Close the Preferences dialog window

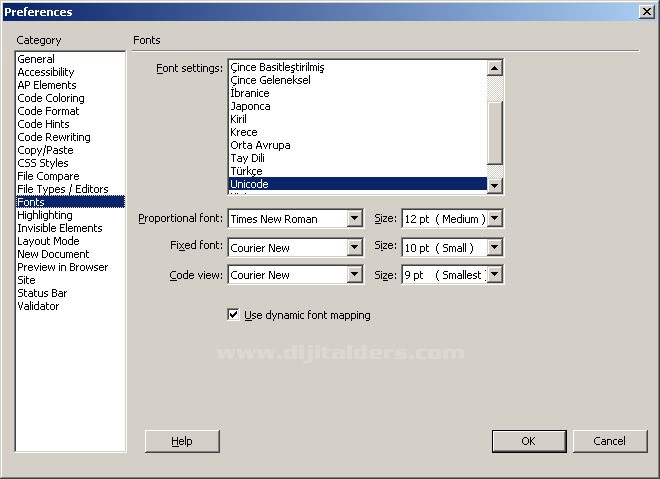point(647,12)
